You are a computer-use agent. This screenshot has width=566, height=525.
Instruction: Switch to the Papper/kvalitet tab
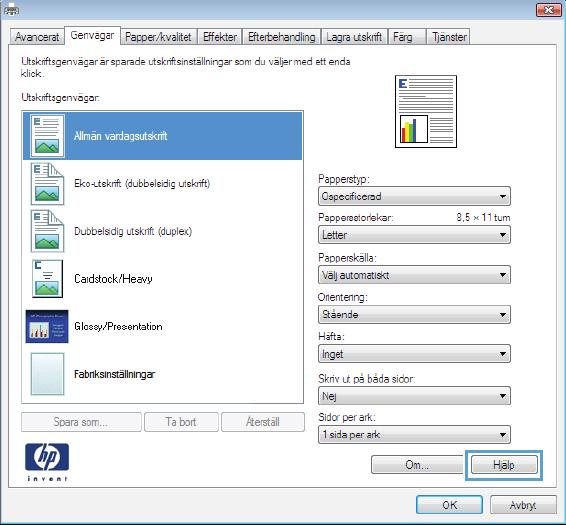coord(158,37)
